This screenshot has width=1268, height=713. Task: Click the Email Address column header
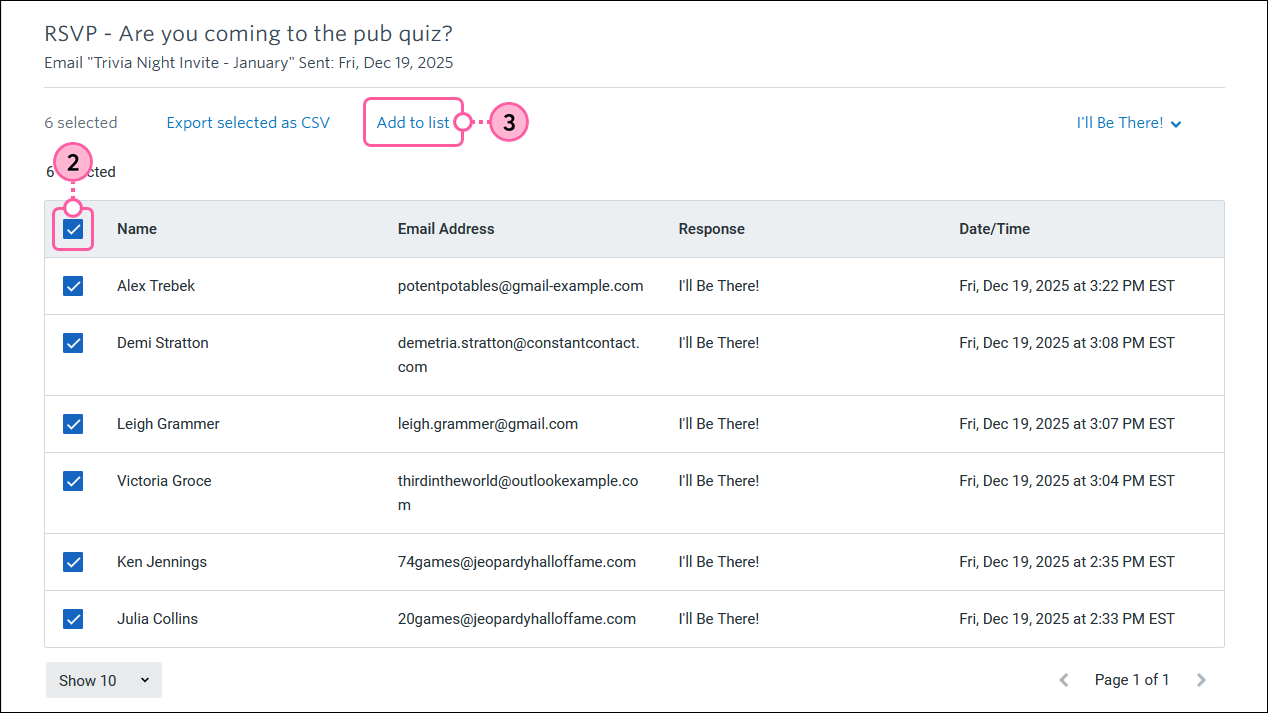point(446,229)
